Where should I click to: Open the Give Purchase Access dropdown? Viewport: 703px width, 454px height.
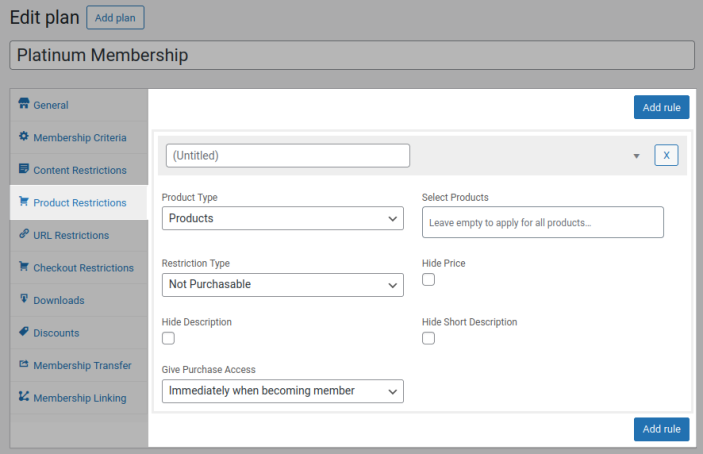tap(282, 391)
